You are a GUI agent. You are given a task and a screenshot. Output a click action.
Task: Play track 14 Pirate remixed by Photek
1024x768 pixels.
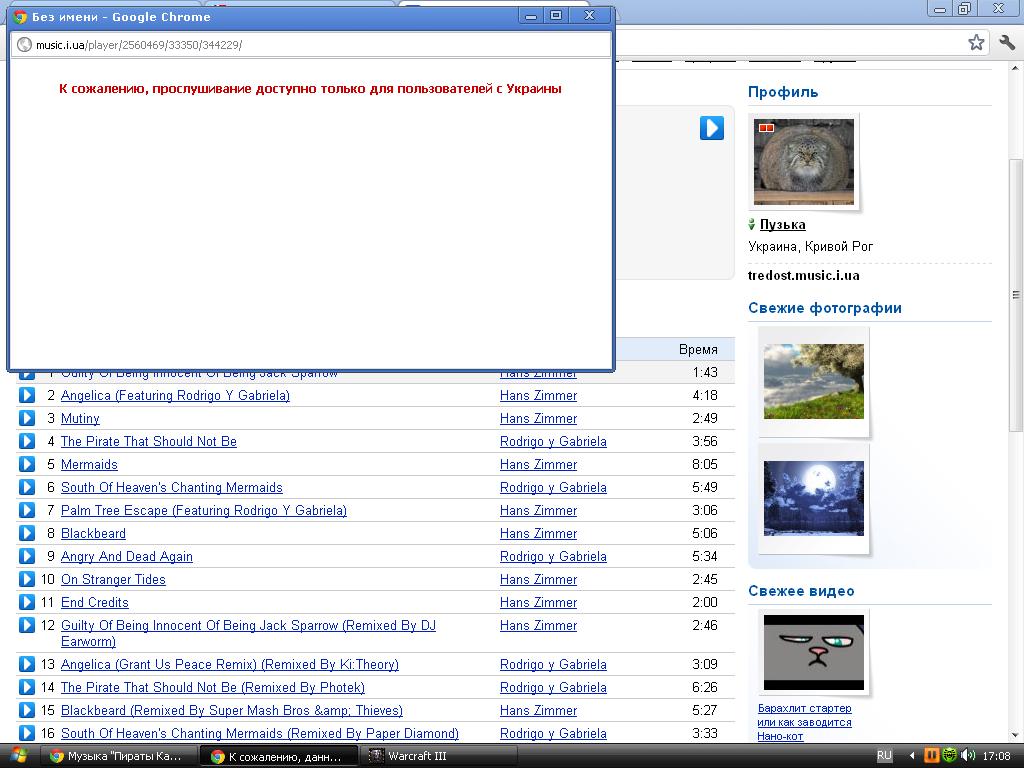point(27,687)
